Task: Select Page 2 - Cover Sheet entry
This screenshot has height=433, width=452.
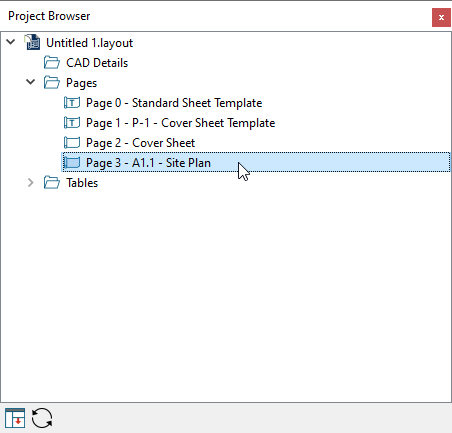Action: 140,143
